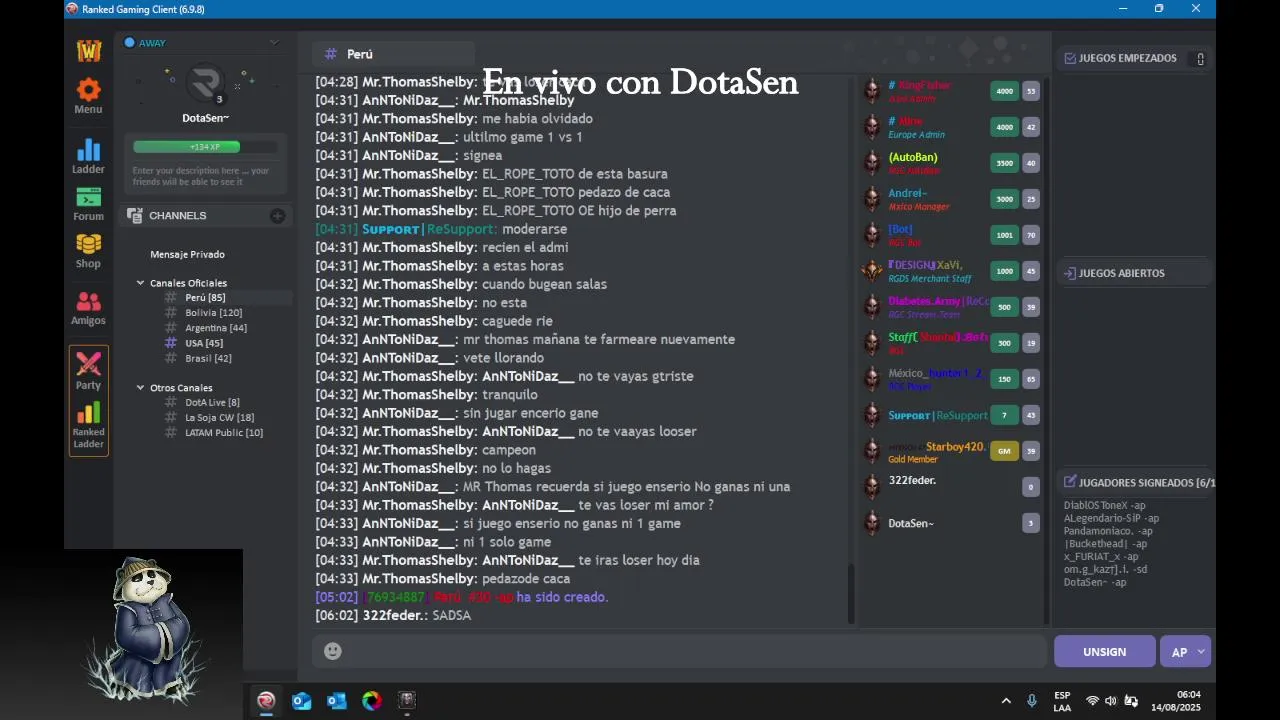Click the Juegos Empezados checkbox icon

pyautogui.click(x=1069, y=58)
